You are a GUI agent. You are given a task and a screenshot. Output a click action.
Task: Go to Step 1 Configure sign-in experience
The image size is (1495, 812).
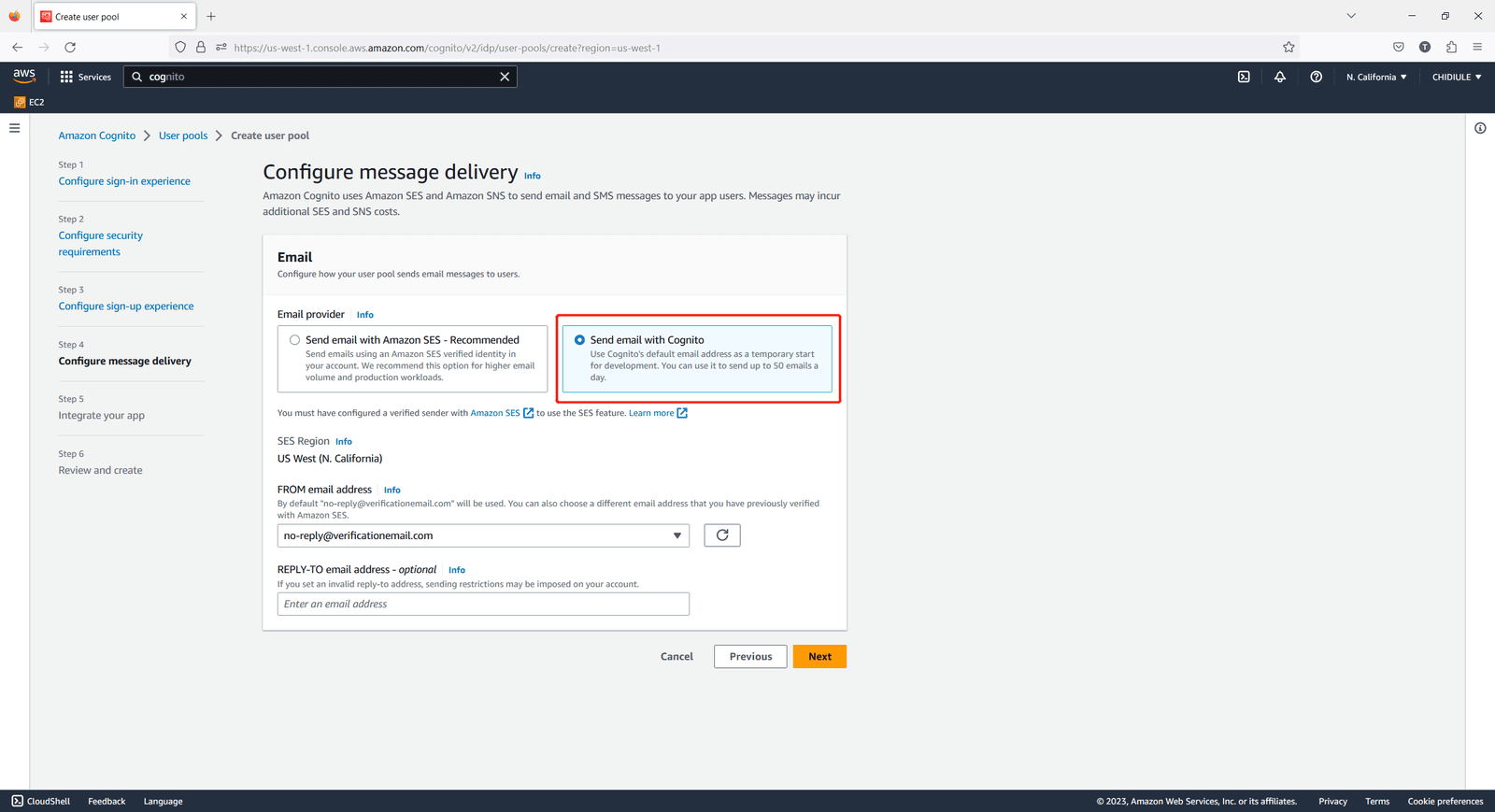(124, 181)
